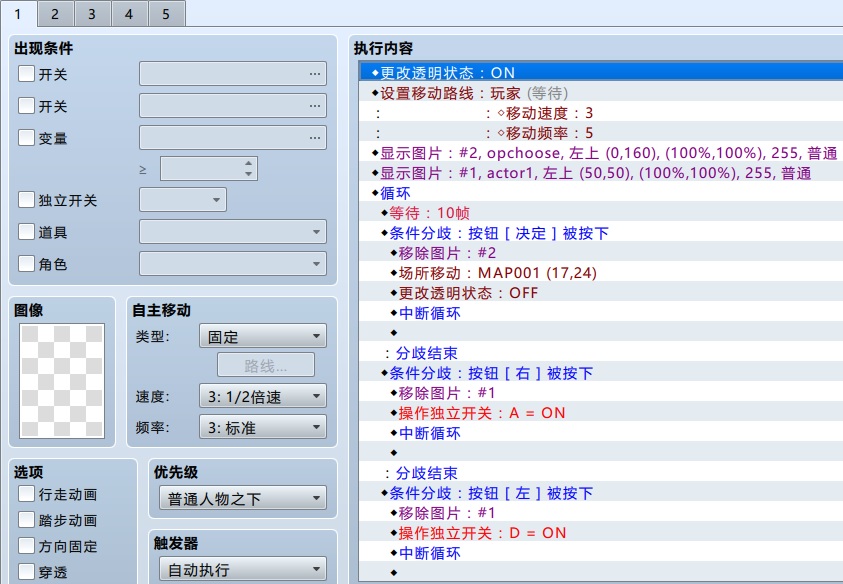Toggle the 踏步动画 option checkbox
Image resolution: width=843 pixels, height=584 pixels.
click(26, 519)
